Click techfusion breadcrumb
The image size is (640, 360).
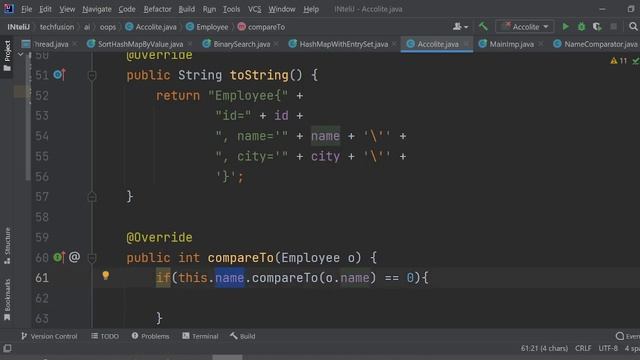point(57,27)
